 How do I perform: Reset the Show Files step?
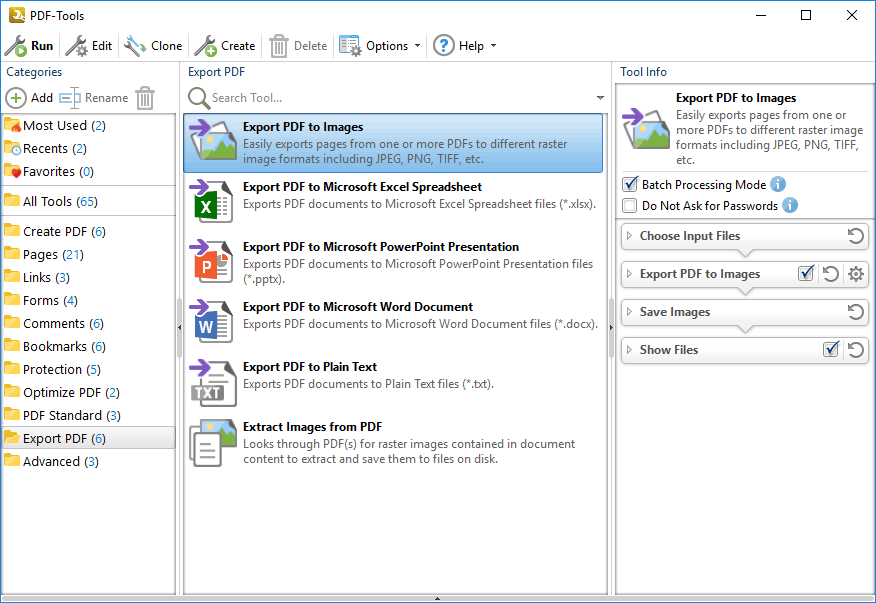point(855,350)
